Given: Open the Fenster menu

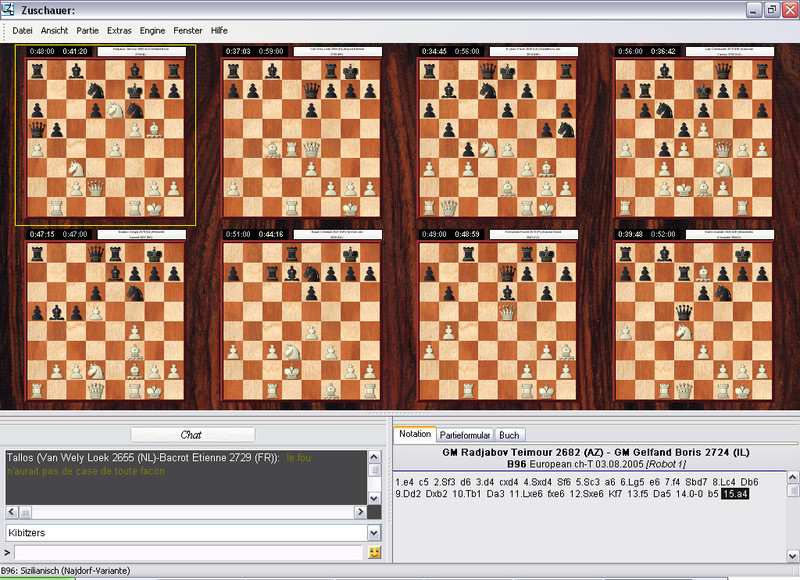Looking at the screenshot, I should click(187, 31).
